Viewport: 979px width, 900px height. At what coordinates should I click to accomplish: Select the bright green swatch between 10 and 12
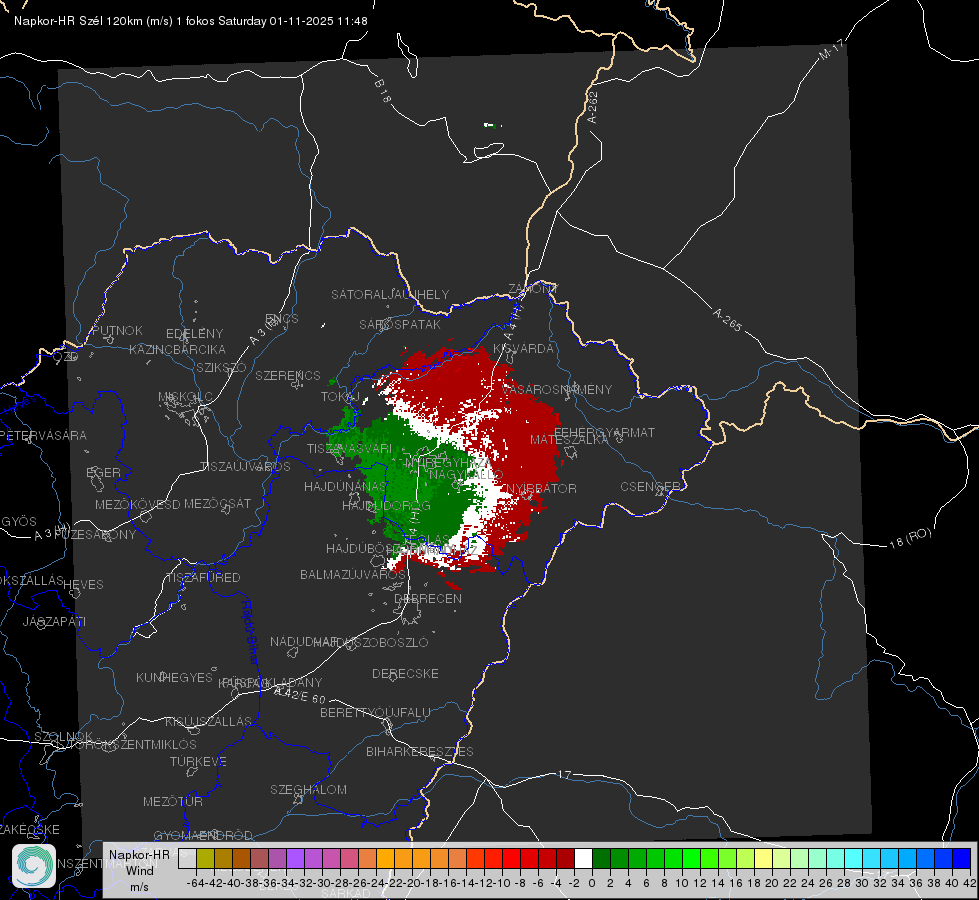point(691,859)
